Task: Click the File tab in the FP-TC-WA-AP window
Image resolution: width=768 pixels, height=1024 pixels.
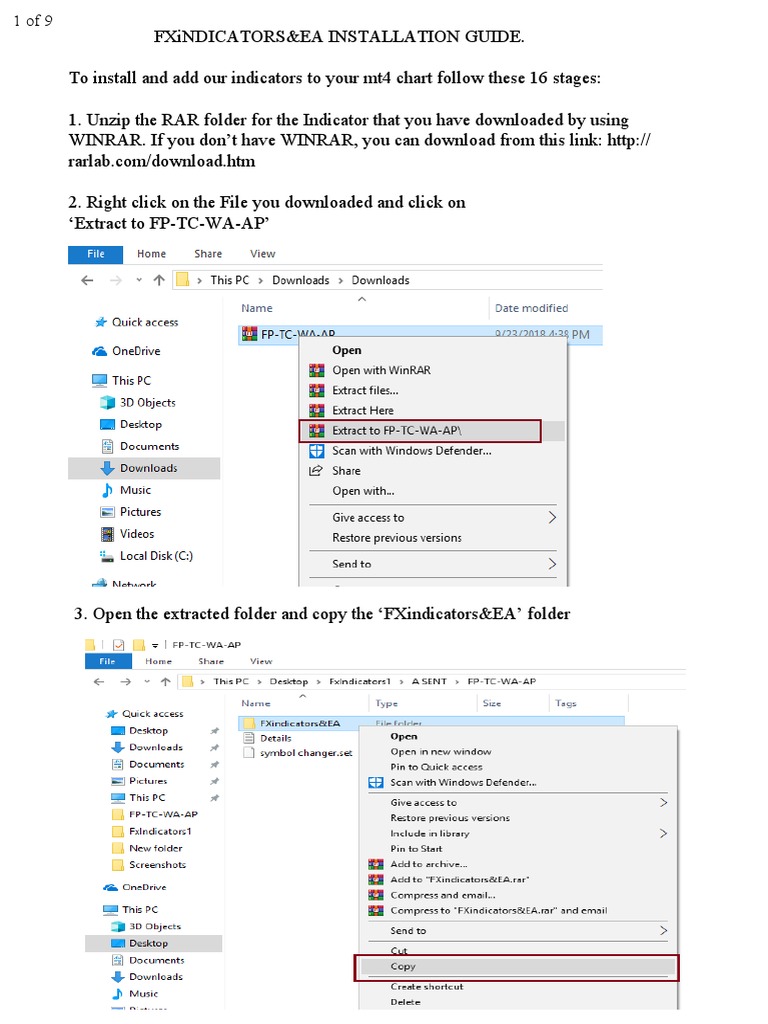Action: (108, 662)
